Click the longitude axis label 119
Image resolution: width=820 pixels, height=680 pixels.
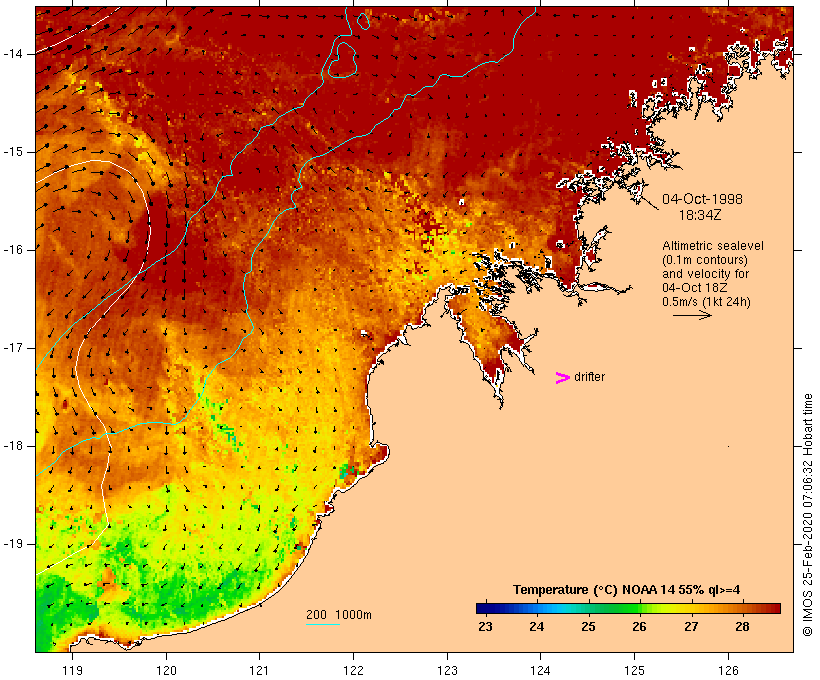tap(72, 670)
